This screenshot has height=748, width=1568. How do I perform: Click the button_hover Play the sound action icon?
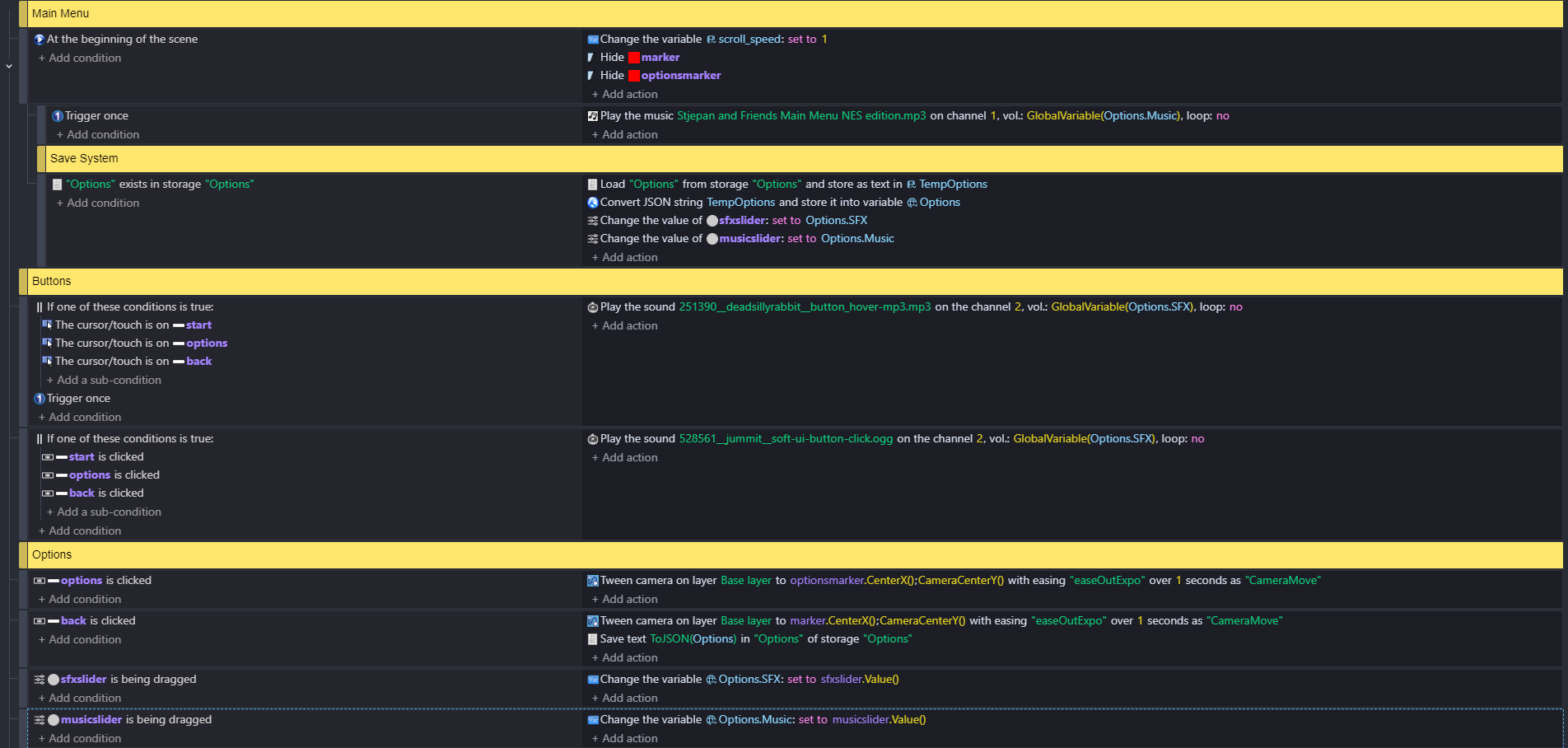(592, 307)
